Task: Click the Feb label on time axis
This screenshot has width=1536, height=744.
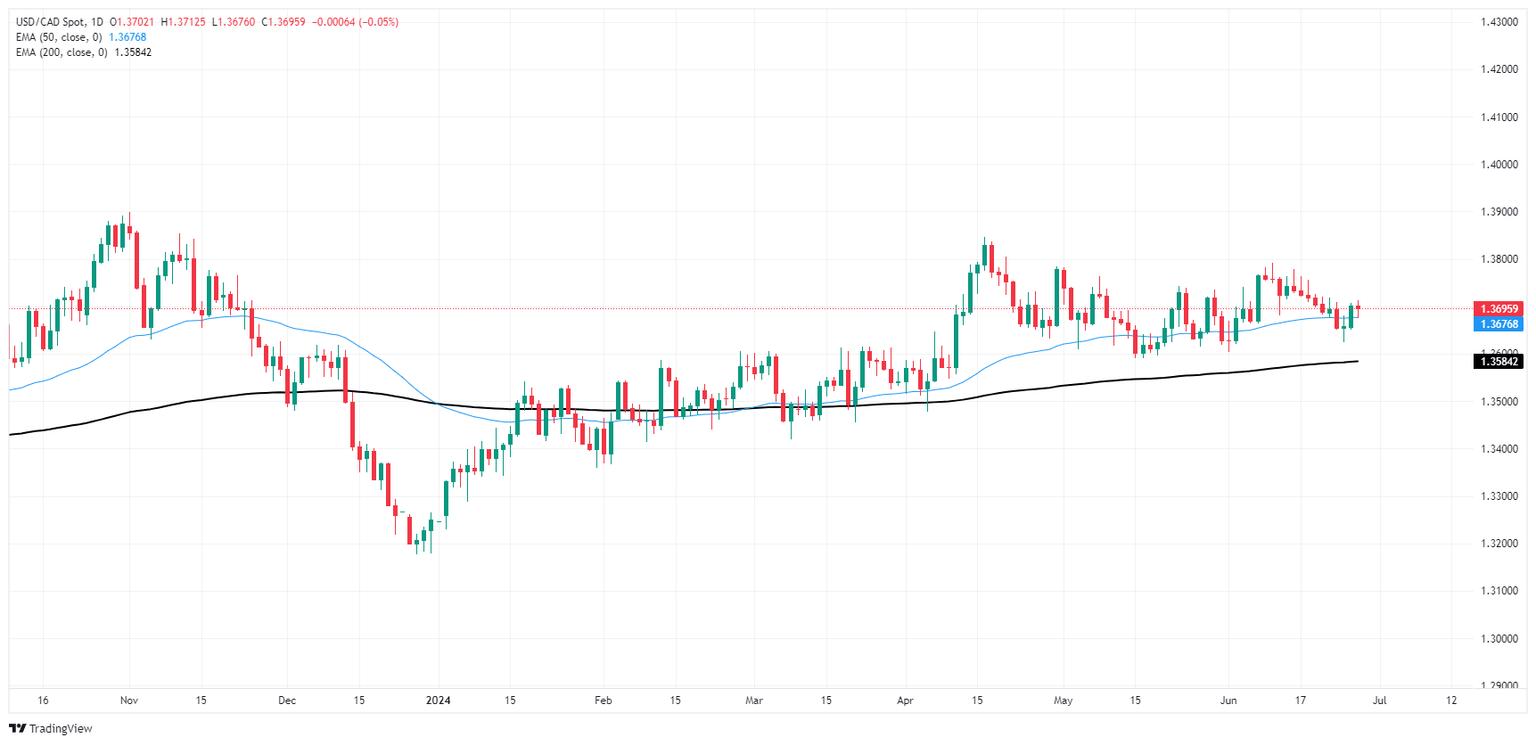Action: pos(602,701)
